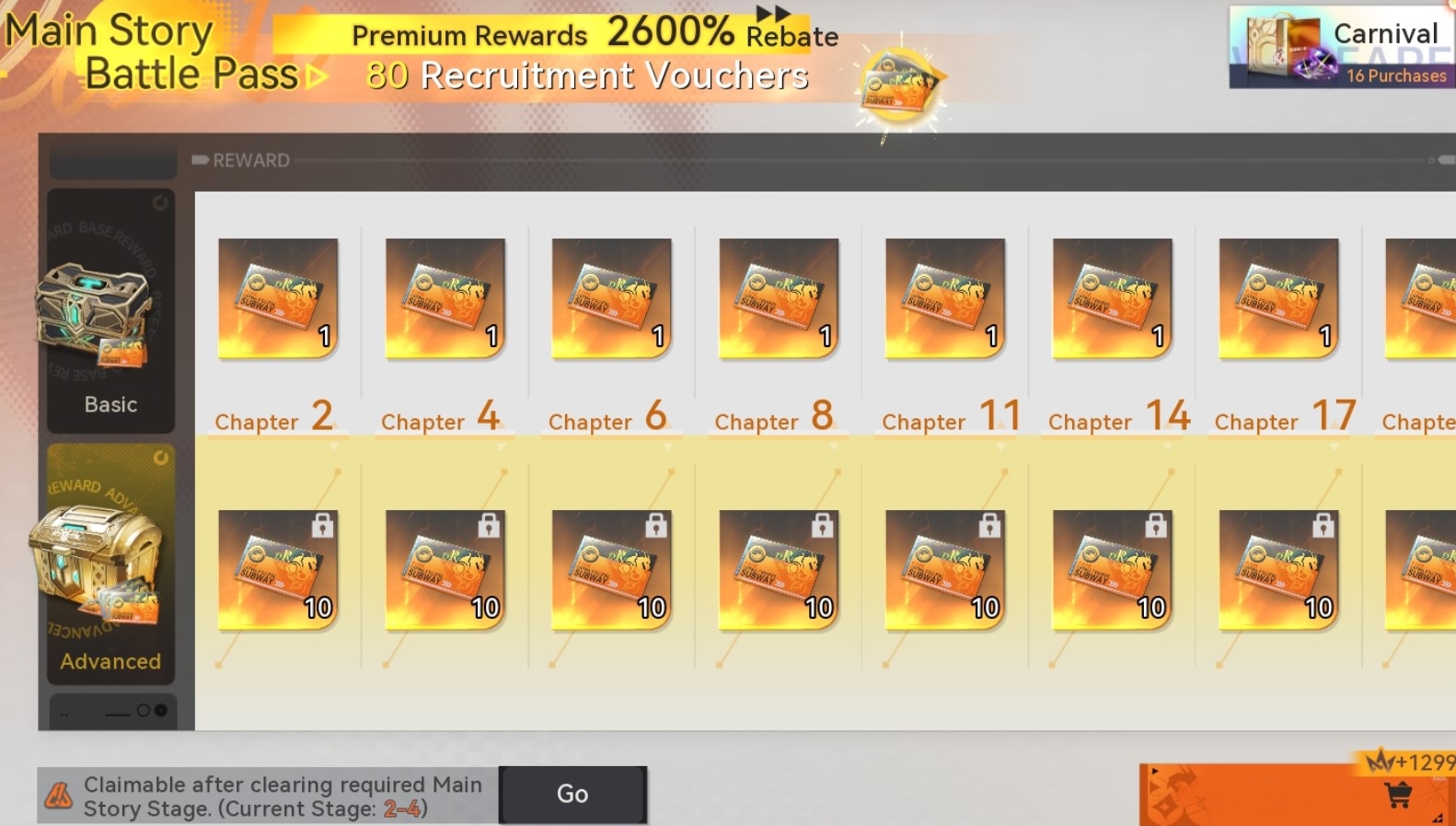This screenshot has width=1456, height=826.
Task: Claim the Chapter 2 basic voucher reward
Action: tap(278, 298)
